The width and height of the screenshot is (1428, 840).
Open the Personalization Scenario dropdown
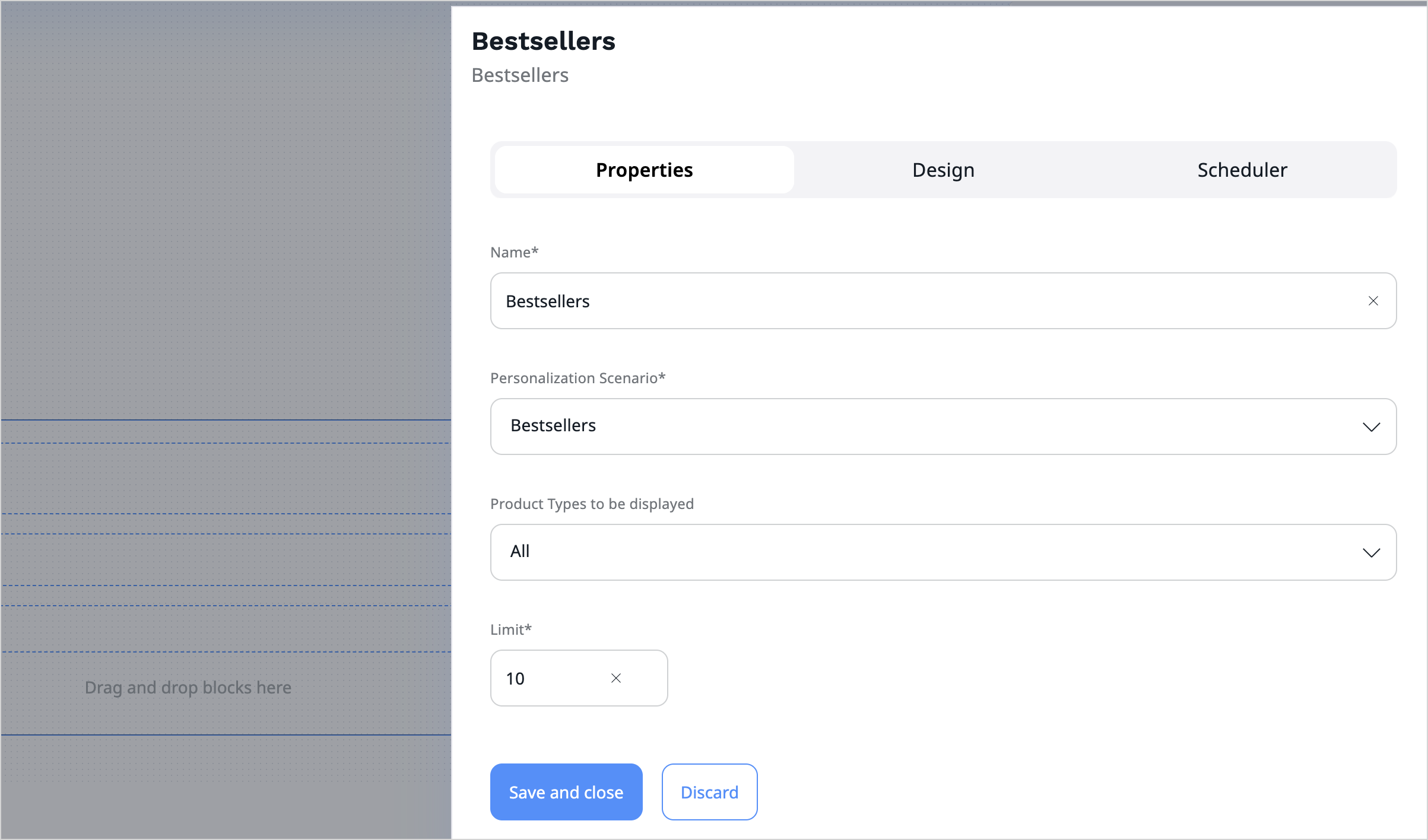point(943,427)
